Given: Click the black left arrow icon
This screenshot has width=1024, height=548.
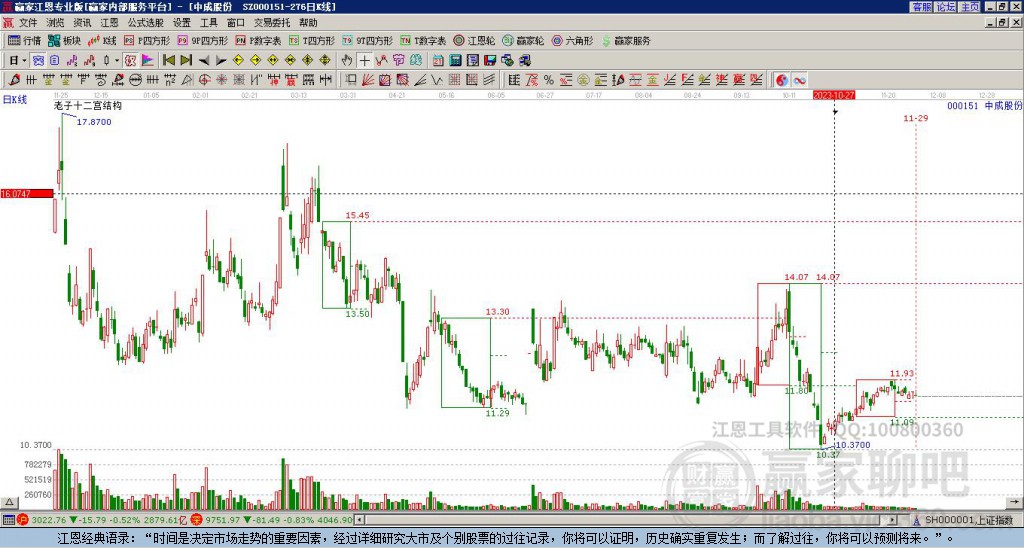Looking at the screenshot, I should point(203,61).
